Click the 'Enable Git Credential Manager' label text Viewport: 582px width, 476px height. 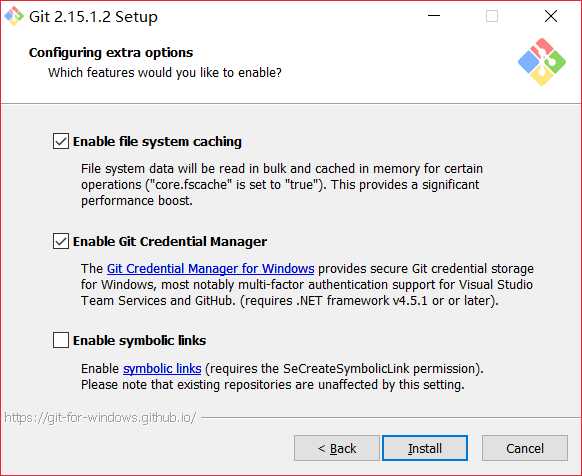[x=170, y=241]
